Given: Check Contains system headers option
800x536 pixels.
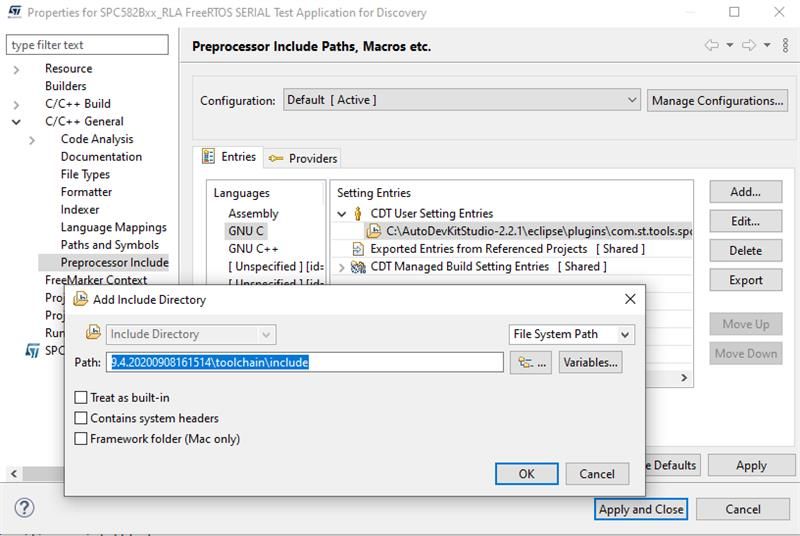Looking at the screenshot, I should tap(82, 418).
